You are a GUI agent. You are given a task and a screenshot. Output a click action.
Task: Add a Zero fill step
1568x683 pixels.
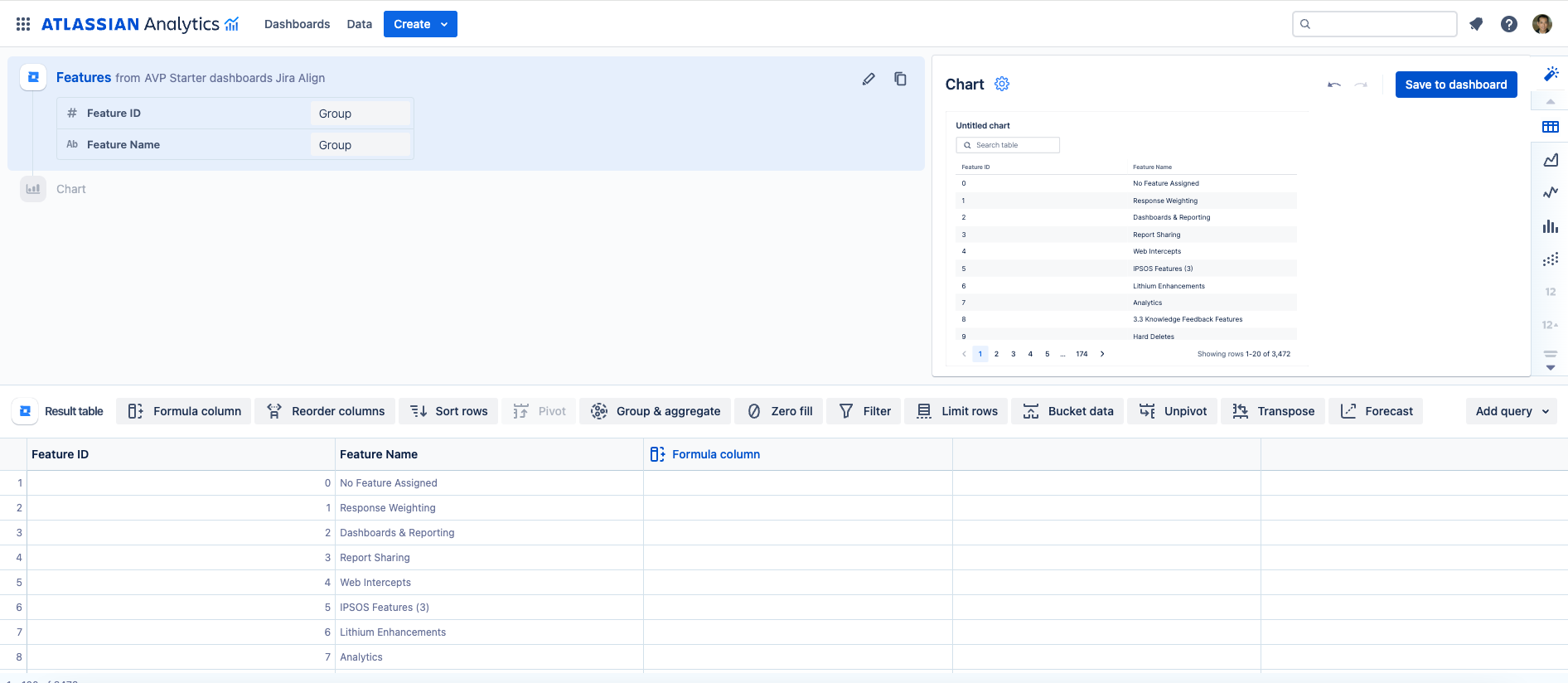tap(779, 411)
